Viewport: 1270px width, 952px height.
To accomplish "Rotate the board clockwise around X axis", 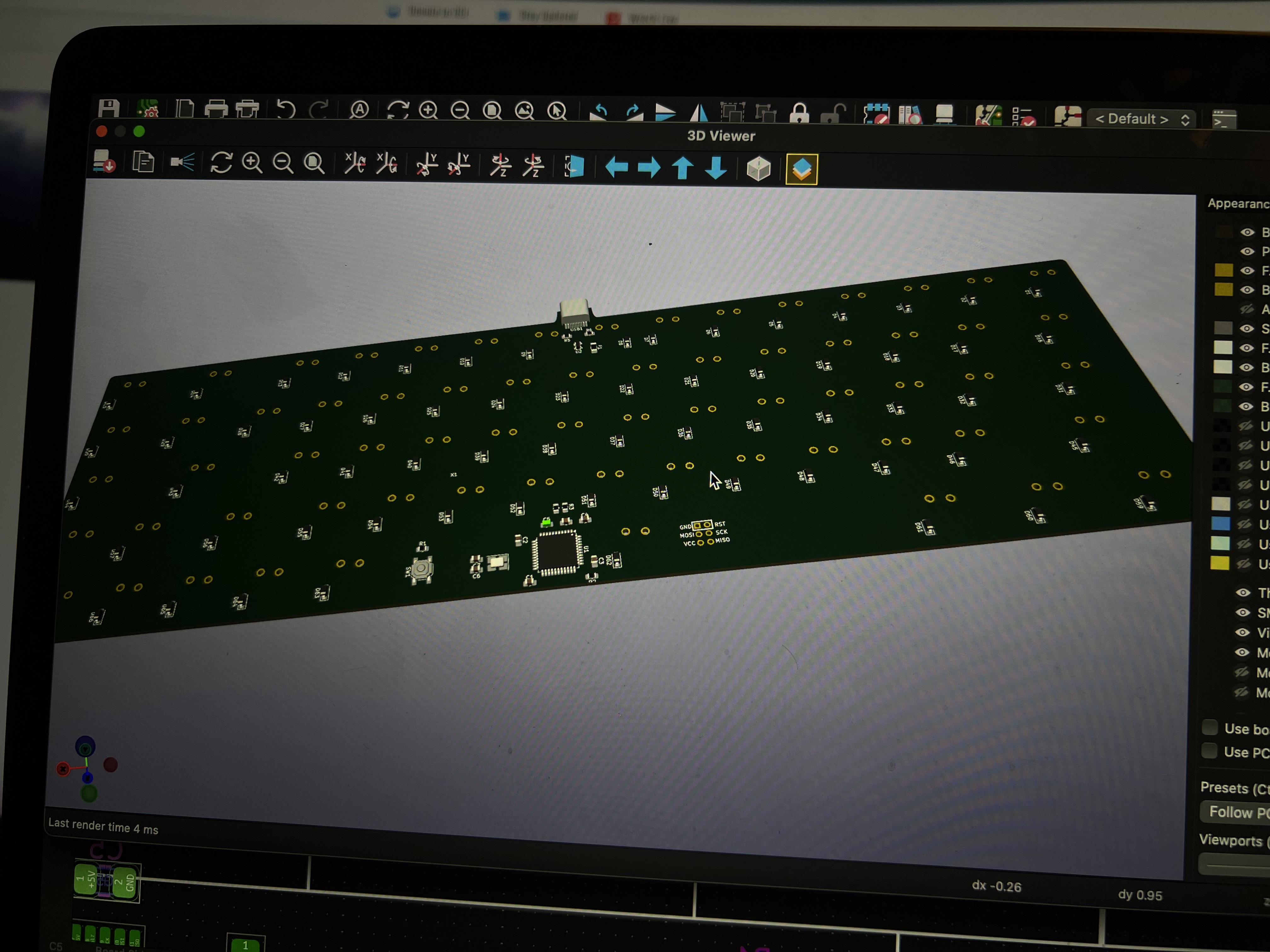I will pyautogui.click(x=355, y=163).
